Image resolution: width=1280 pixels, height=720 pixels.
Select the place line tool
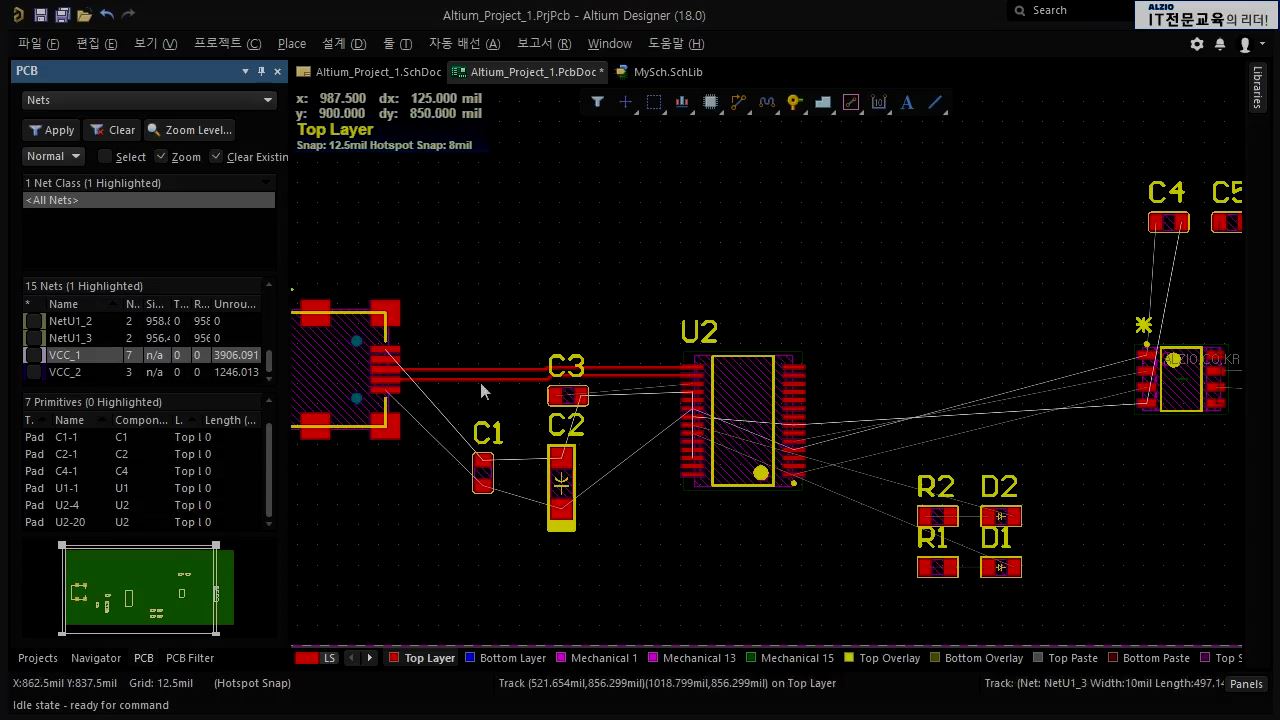(x=936, y=102)
